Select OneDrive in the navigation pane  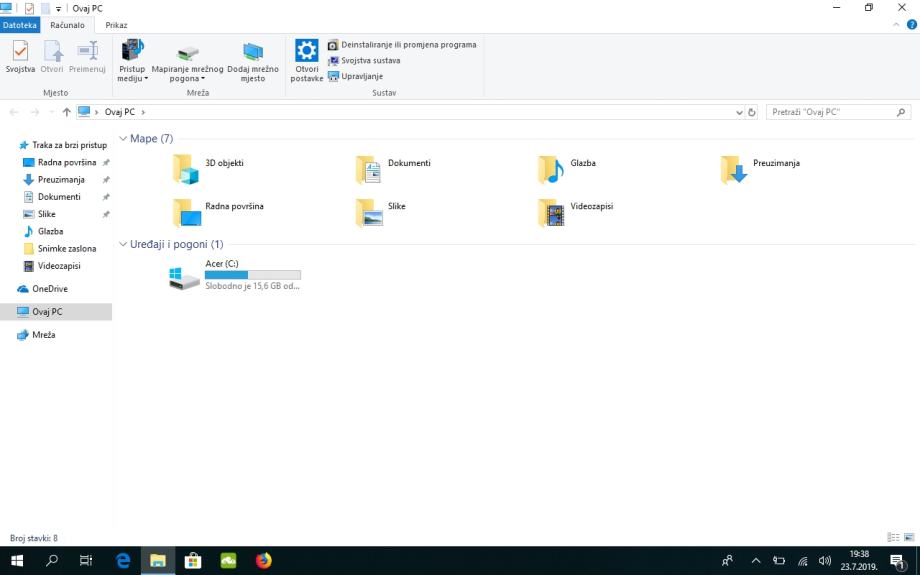(x=49, y=289)
